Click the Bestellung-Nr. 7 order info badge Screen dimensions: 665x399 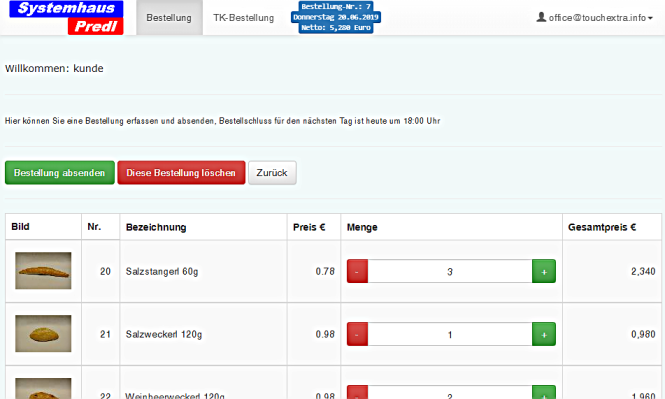coord(336,17)
